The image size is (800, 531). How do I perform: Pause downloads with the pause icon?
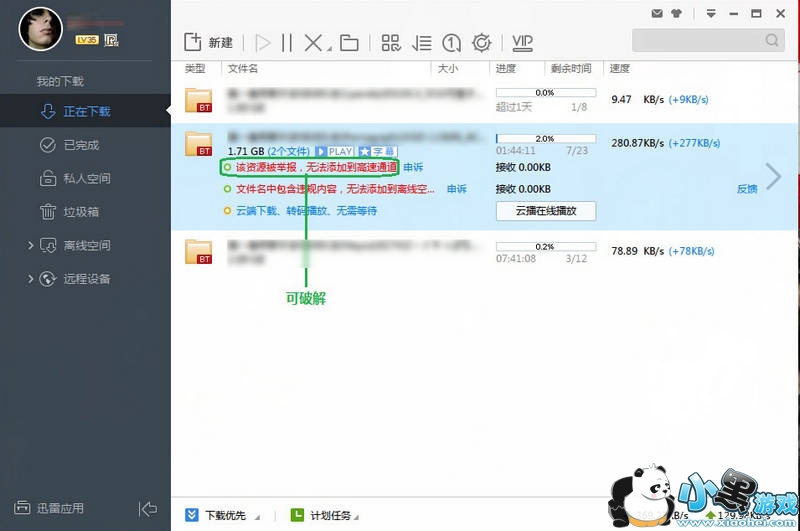click(287, 43)
